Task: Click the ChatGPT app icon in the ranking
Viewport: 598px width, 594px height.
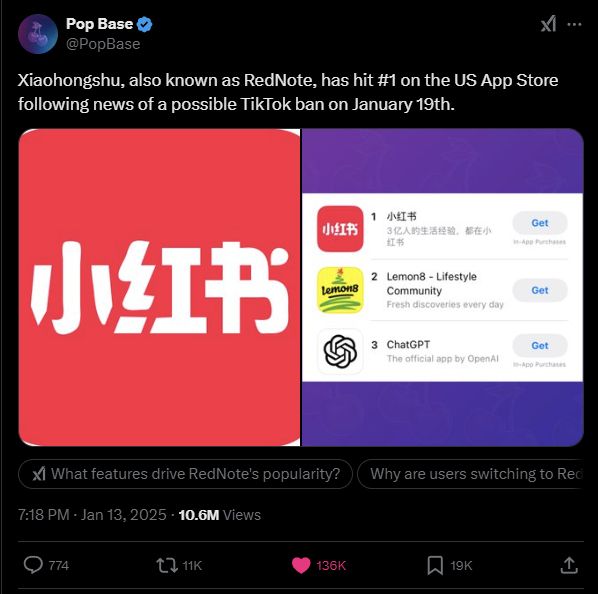Action: (340, 351)
